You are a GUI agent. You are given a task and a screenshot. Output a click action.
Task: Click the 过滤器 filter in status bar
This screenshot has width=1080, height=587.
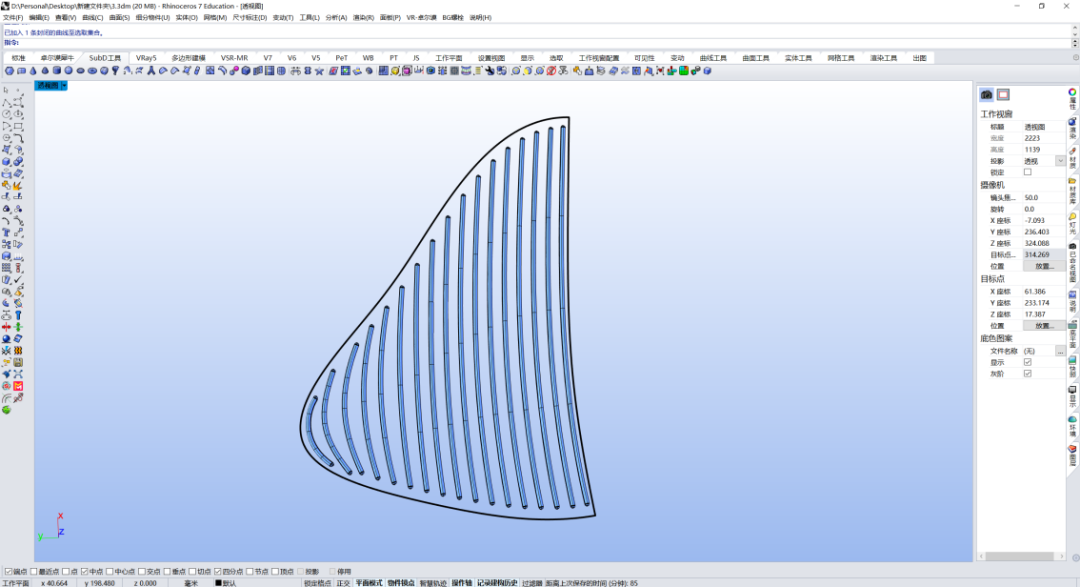[532, 583]
